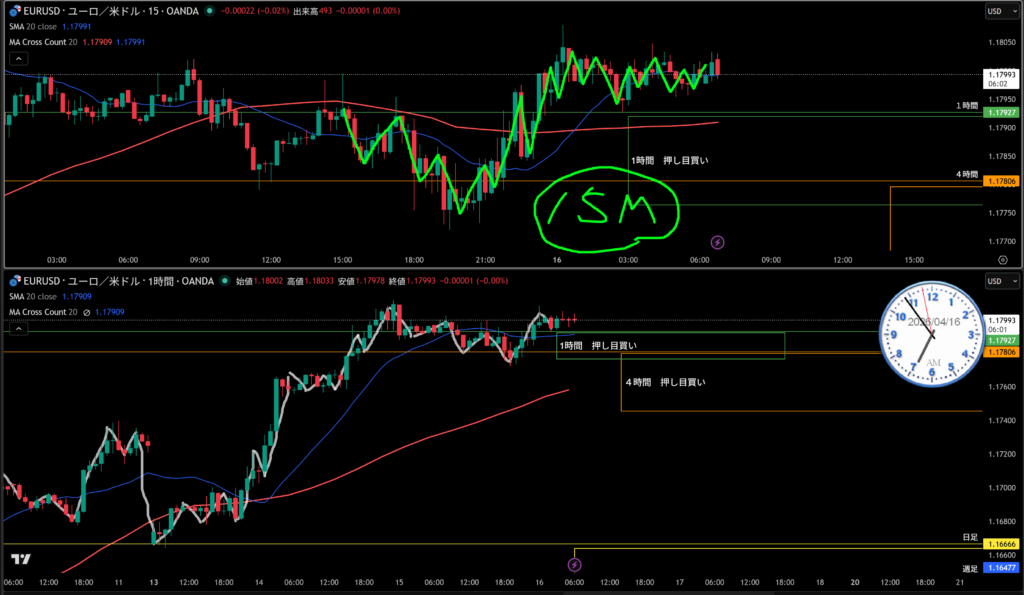The image size is (1024, 595).
Task: Click the TradingView logo in lower chart
Action: coord(19,560)
